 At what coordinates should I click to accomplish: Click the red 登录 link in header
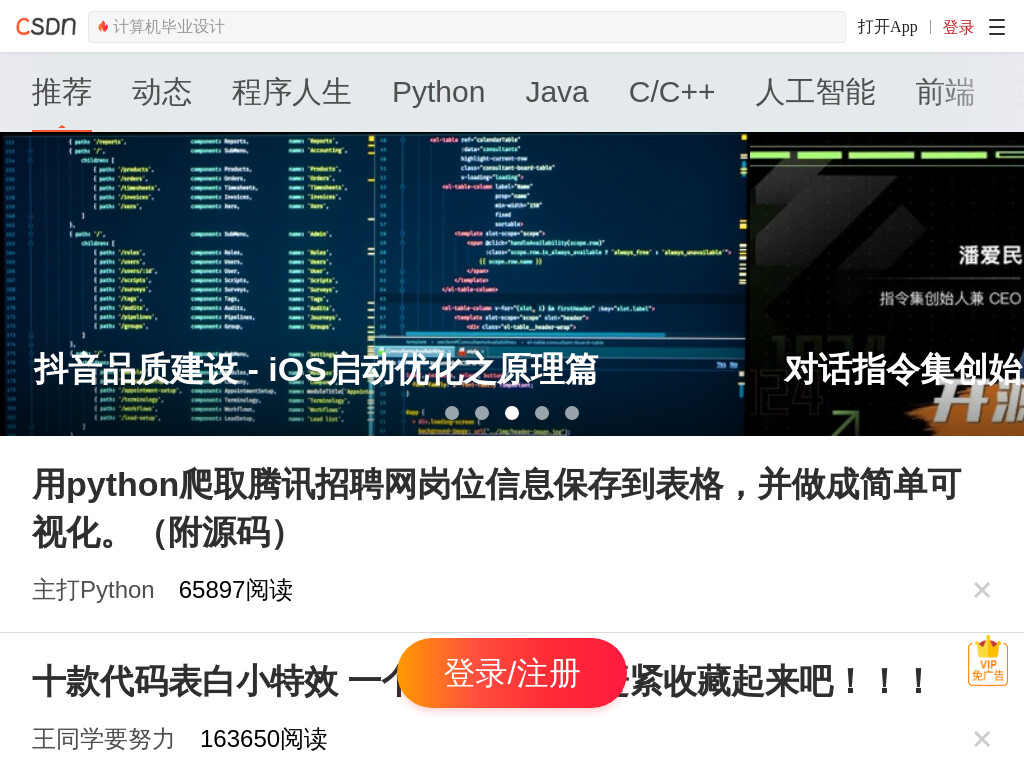click(x=958, y=27)
